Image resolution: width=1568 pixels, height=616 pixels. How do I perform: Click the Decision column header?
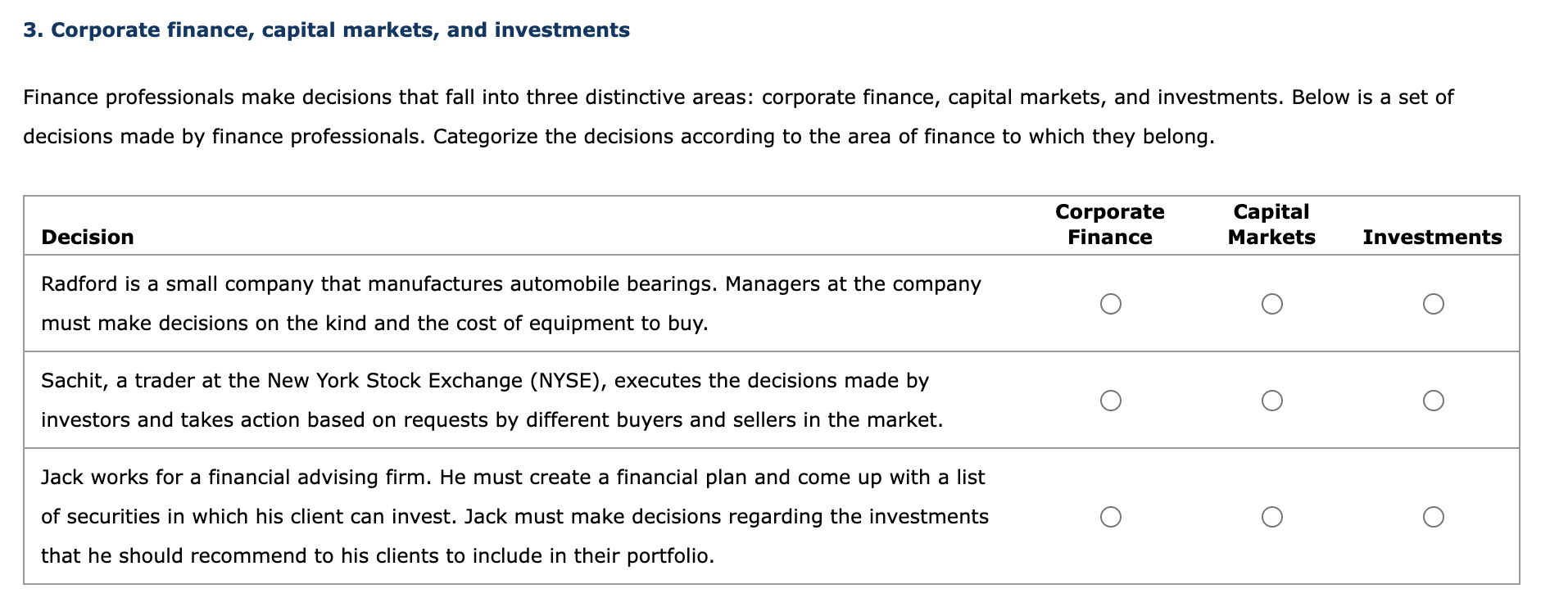(88, 237)
